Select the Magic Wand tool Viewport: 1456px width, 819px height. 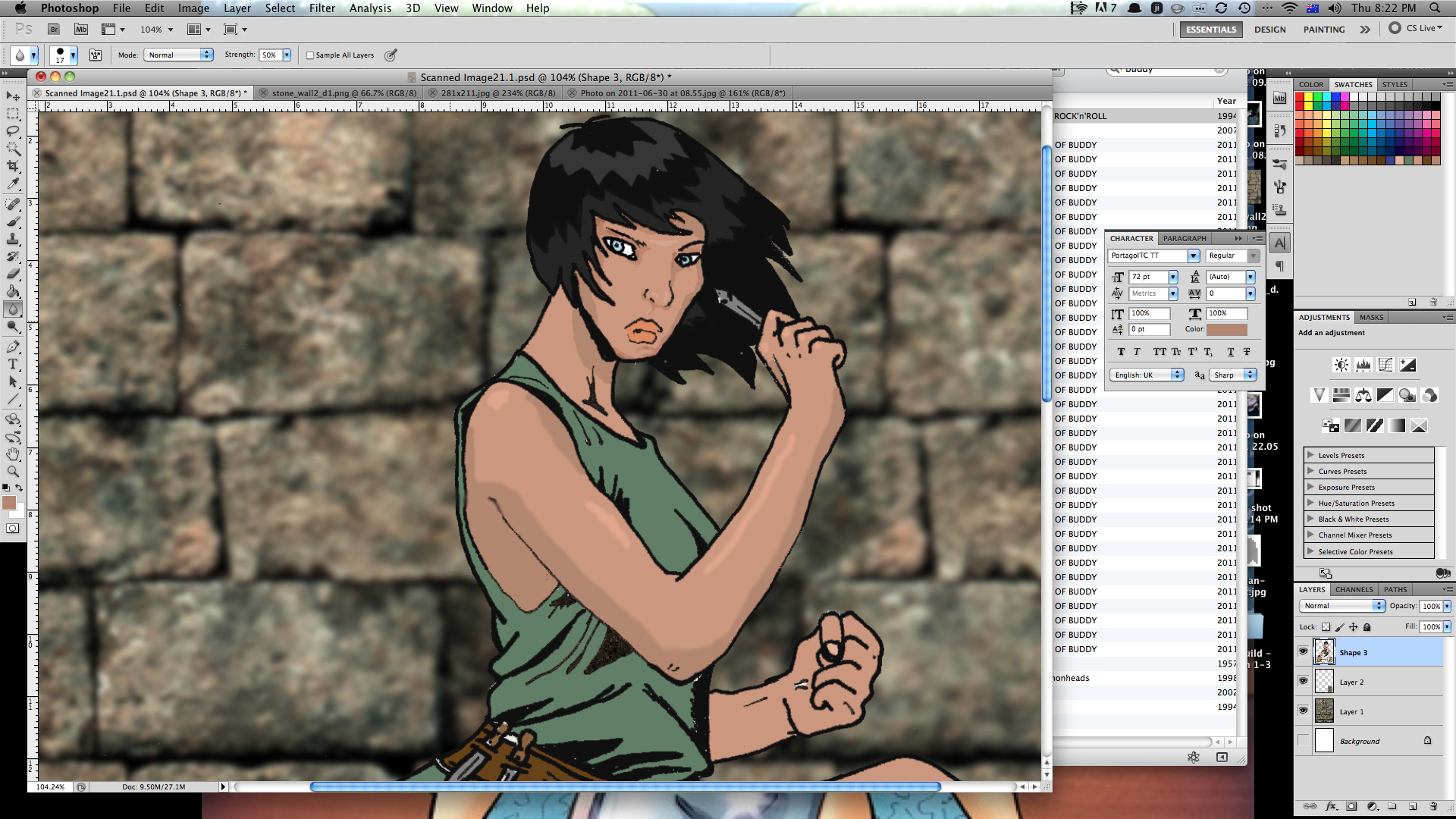coord(13,149)
